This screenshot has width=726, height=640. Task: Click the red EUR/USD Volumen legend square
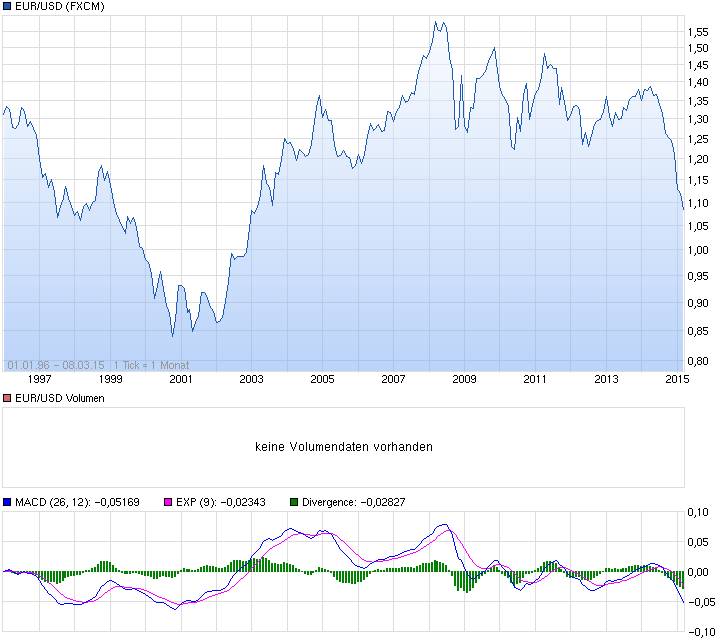pos(8,398)
